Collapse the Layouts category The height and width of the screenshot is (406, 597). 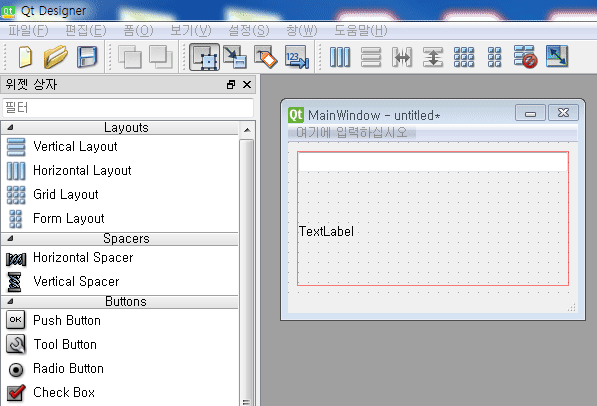click(10, 128)
